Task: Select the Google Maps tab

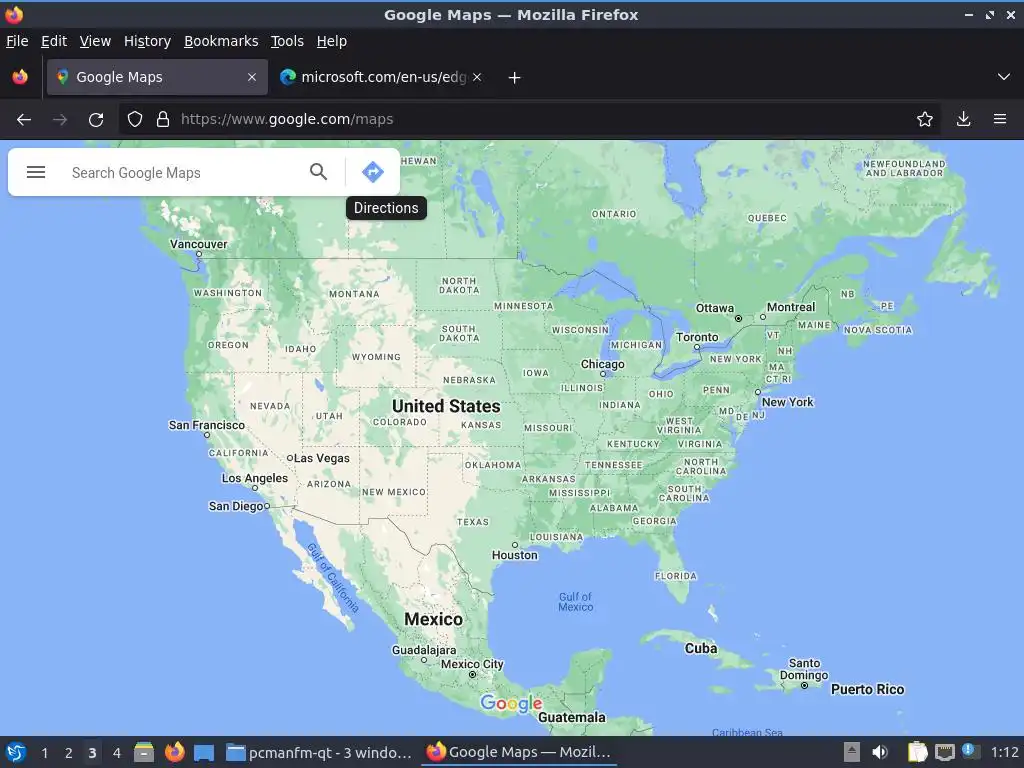Action: (157, 77)
